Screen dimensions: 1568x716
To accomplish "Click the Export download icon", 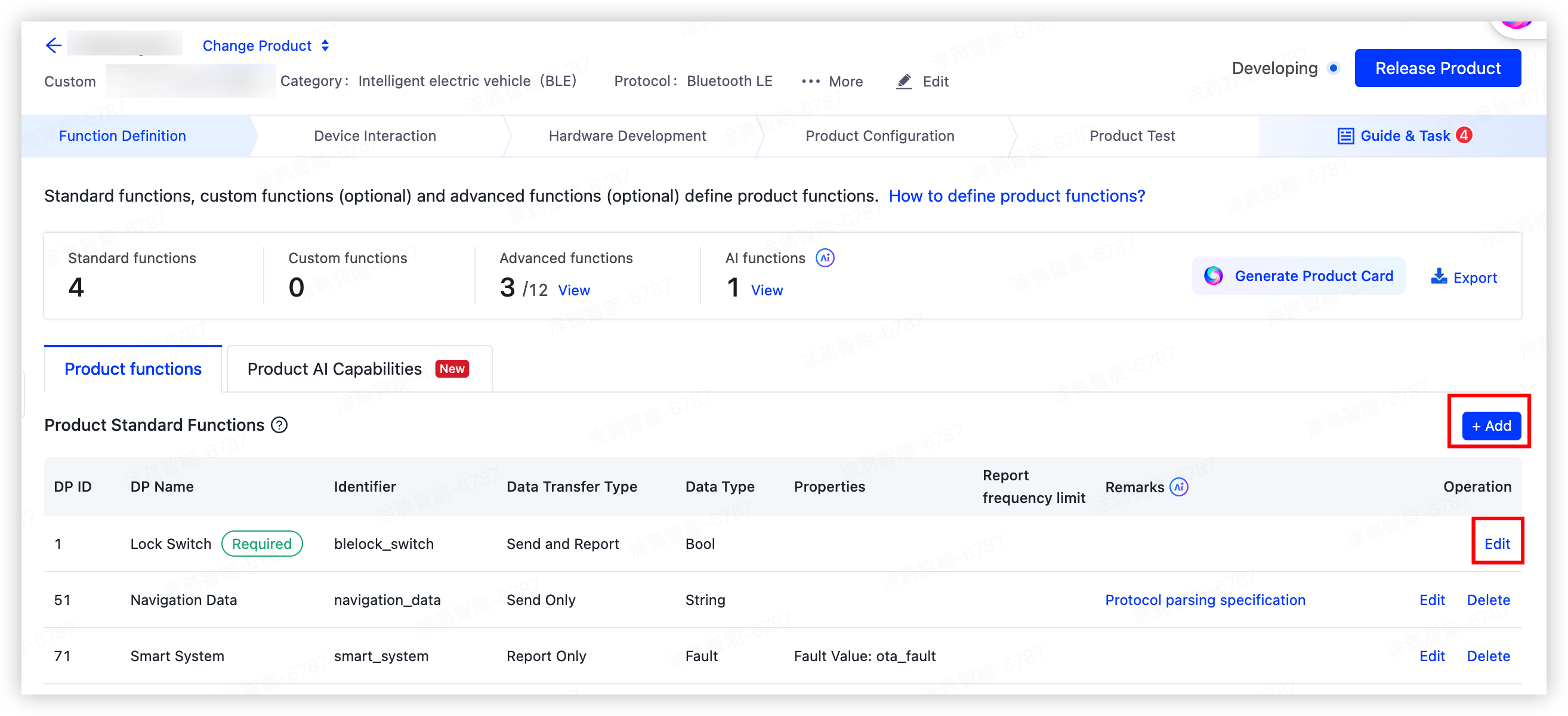I will coord(1439,276).
